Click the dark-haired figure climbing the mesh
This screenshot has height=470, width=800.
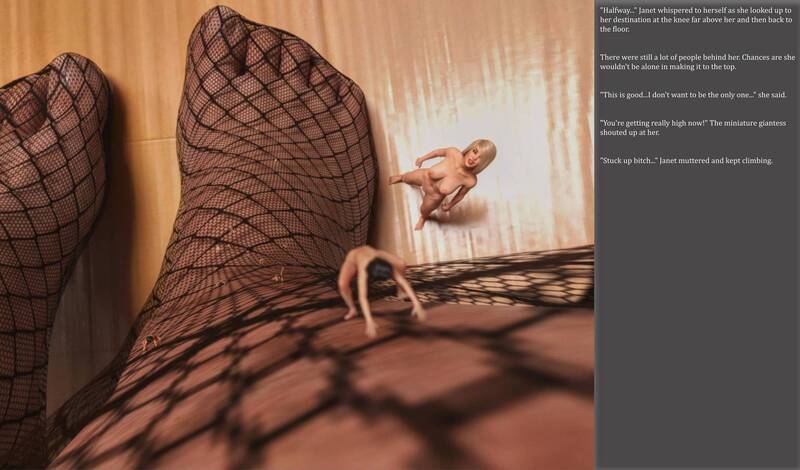pyautogui.click(x=378, y=287)
